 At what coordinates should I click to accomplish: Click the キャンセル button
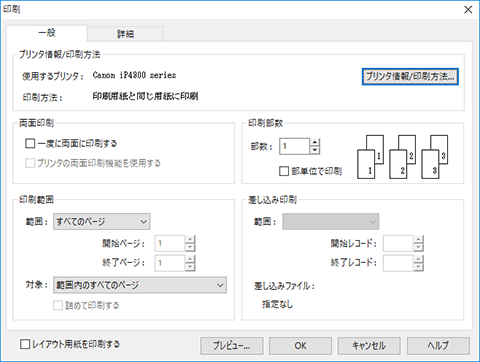tap(369, 346)
